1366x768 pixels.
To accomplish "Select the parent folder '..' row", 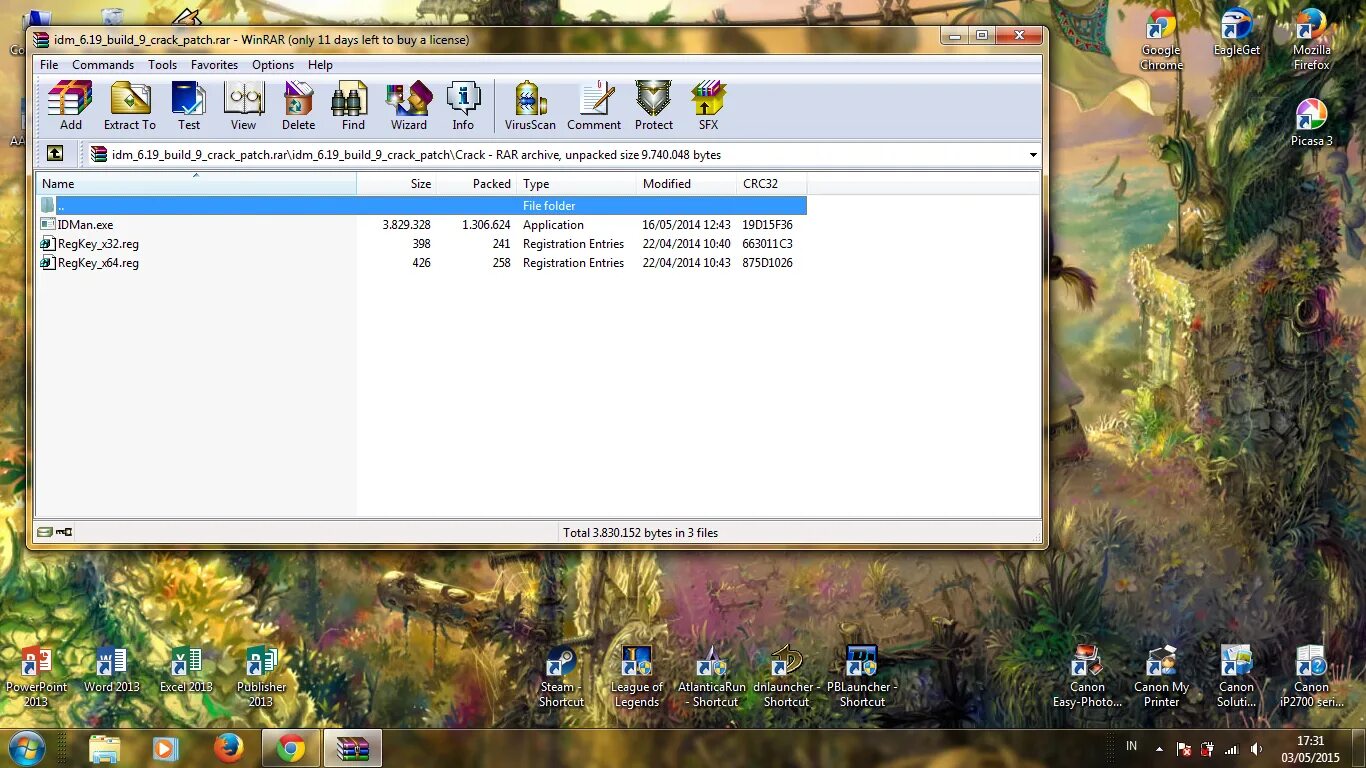I will [422, 205].
